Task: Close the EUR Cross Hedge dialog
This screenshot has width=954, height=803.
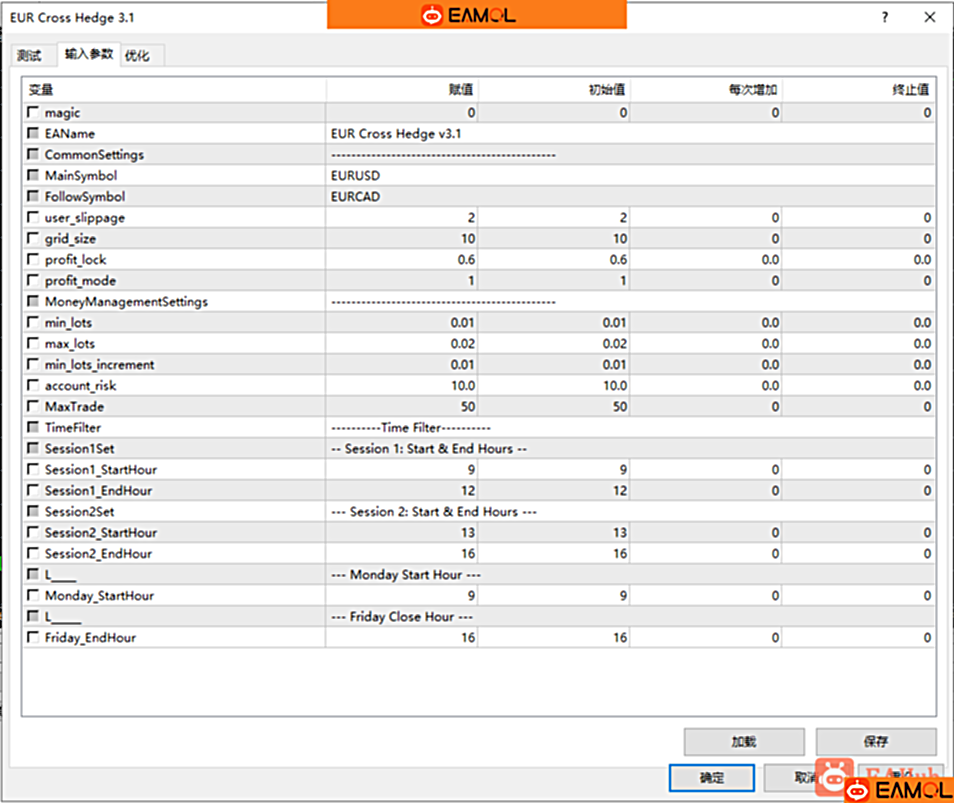Action: [929, 17]
